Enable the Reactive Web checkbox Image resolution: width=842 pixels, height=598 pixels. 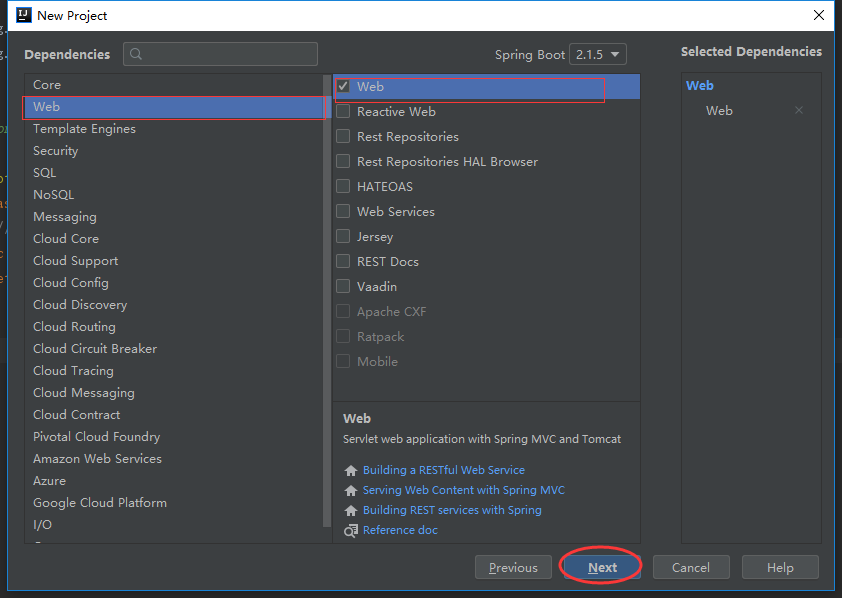click(344, 112)
